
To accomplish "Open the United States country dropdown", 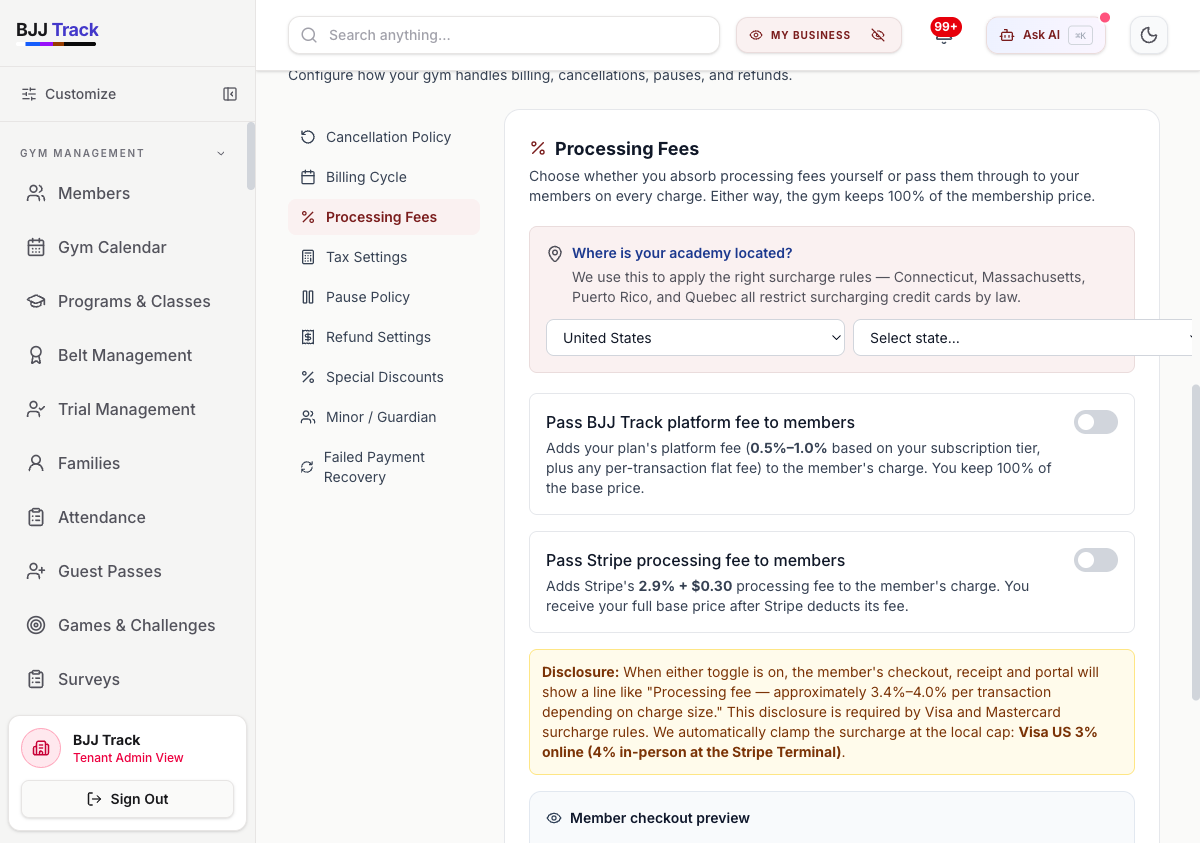I will (x=696, y=338).
